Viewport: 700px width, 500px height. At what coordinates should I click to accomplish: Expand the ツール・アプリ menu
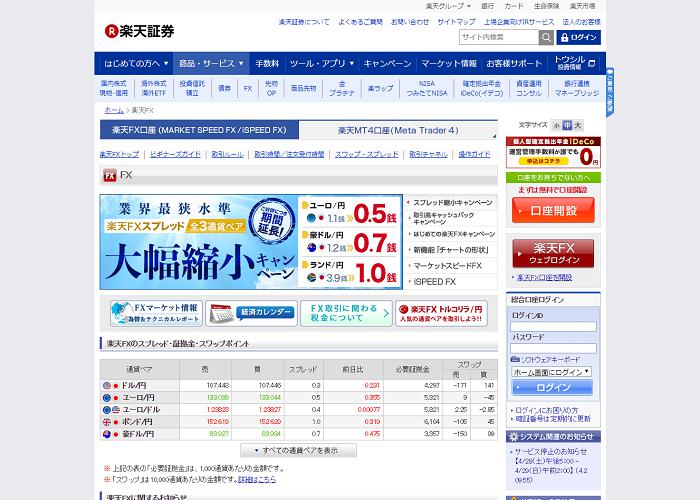tap(321, 63)
